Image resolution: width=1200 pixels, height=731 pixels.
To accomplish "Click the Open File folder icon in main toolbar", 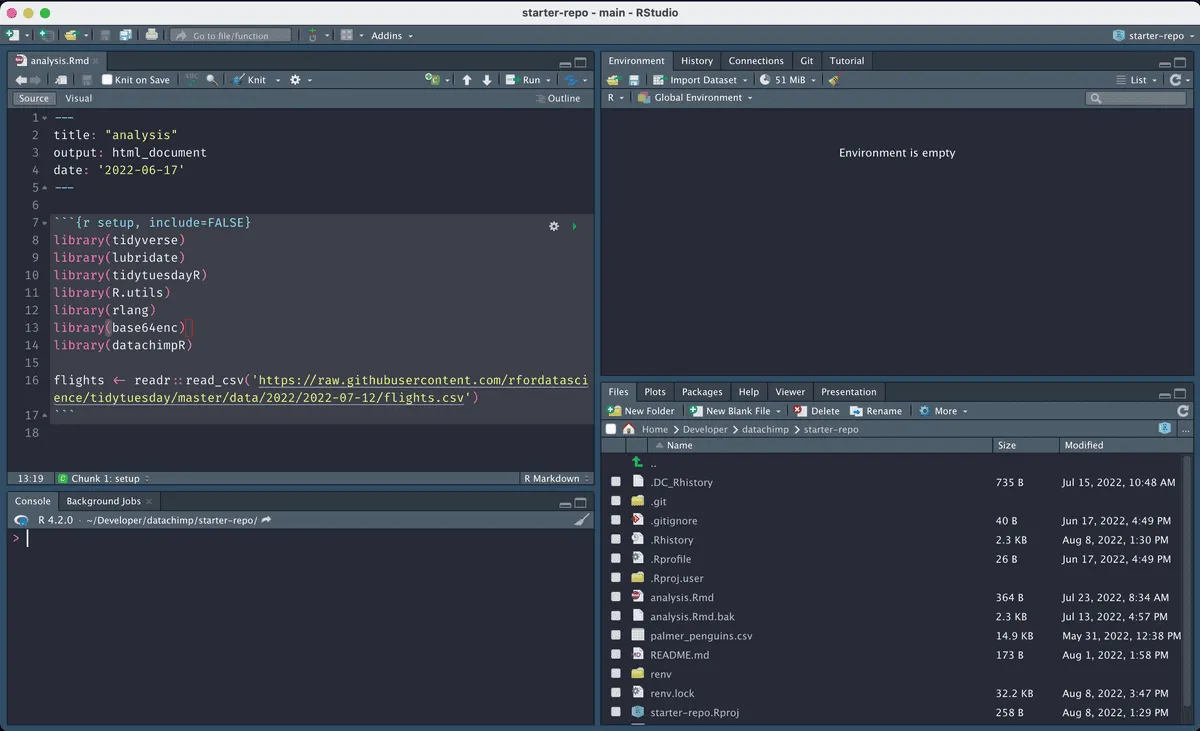I will click(70, 35).
